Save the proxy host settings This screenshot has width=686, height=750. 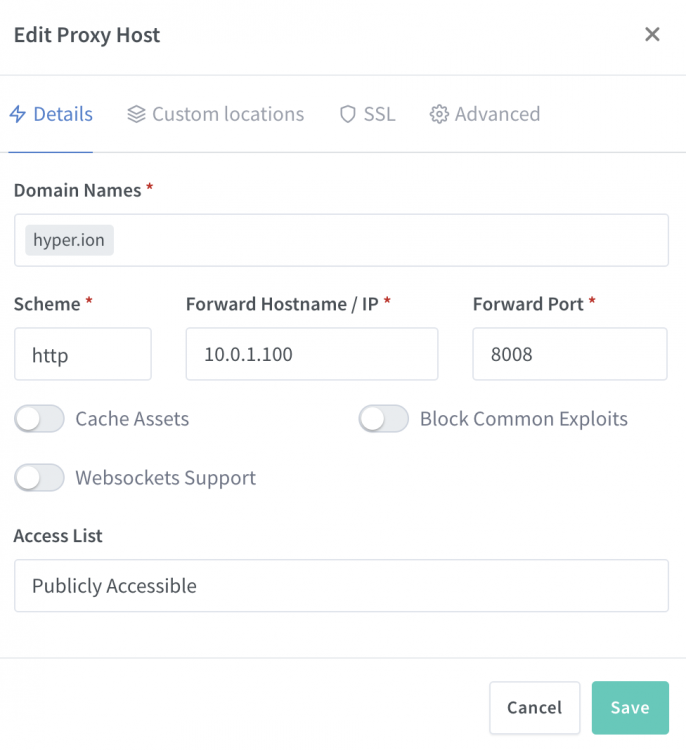point(630,707)
